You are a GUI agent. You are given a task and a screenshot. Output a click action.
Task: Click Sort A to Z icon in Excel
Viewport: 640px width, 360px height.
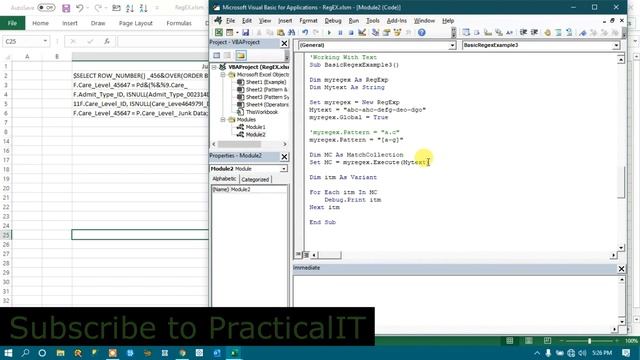[130, 8]
